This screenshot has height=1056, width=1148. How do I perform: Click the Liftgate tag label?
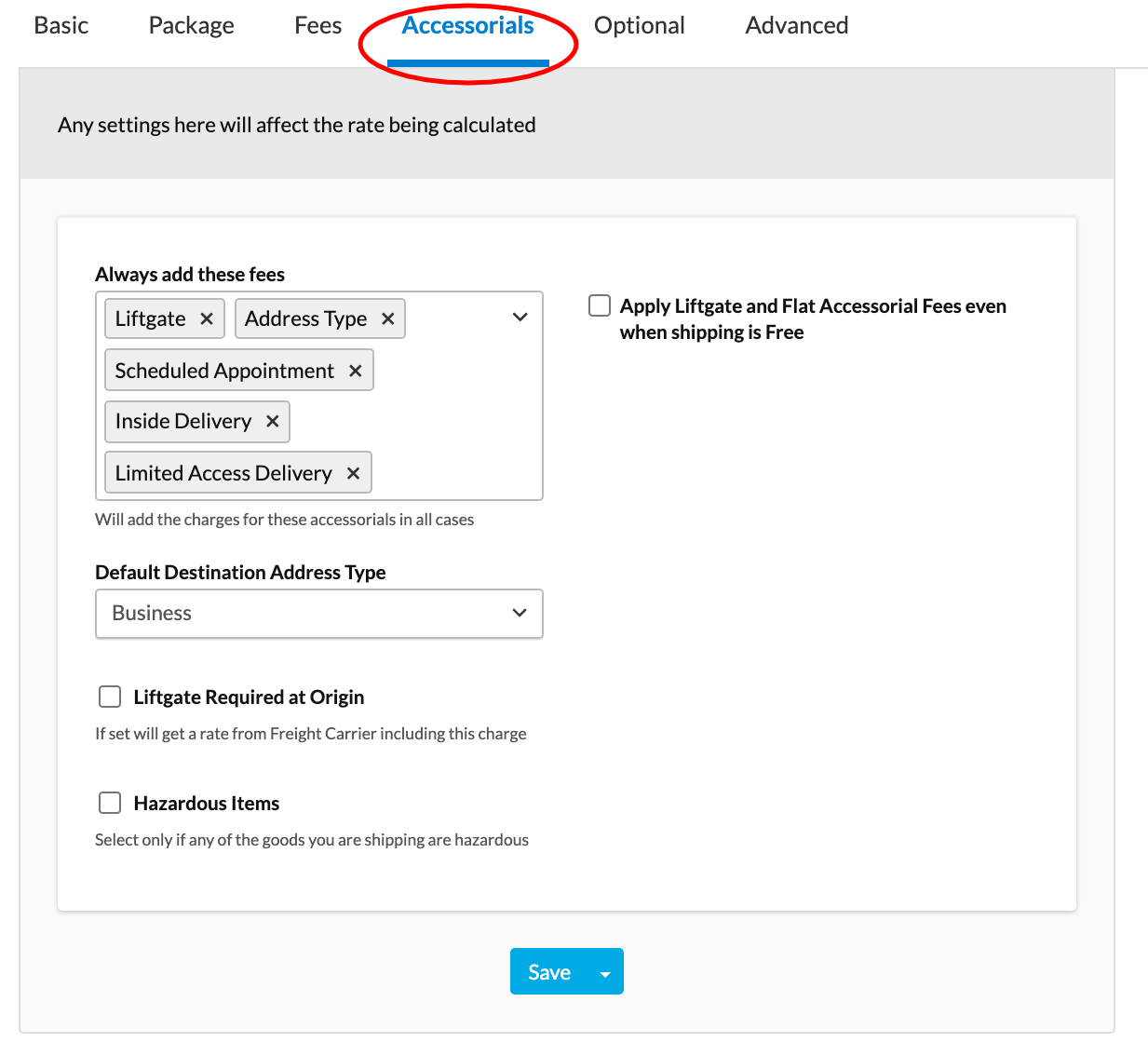click(x=150, y=318)
